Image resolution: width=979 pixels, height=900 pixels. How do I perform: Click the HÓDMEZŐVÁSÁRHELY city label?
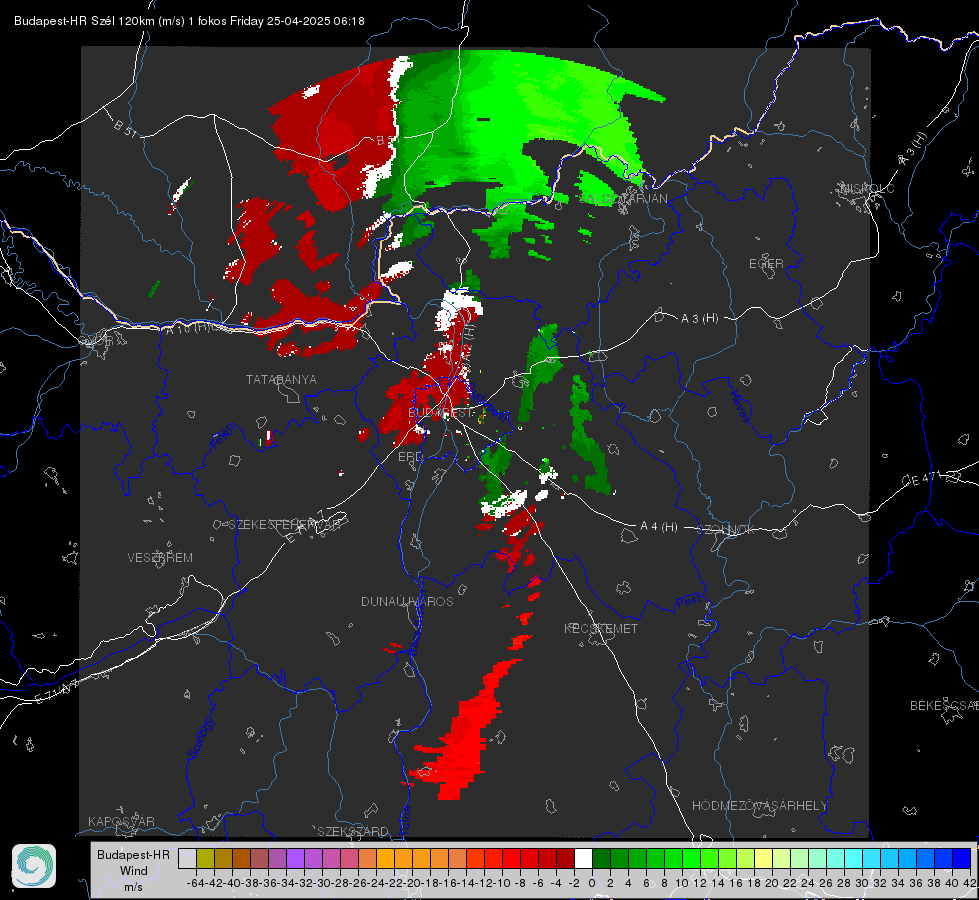759,806
